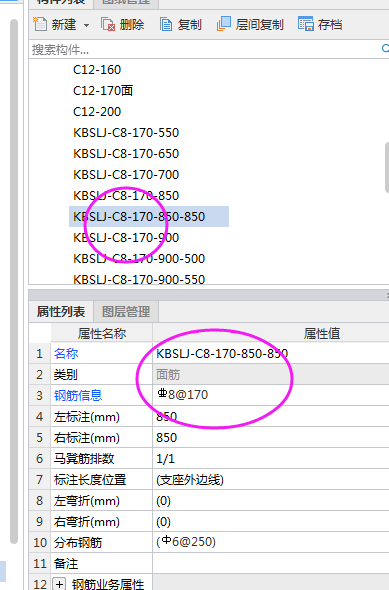The height and width of the screenshot is (590, 389).
Task: Select KBSLJ-C8-170-650 in component list
Action: (126, 154)
